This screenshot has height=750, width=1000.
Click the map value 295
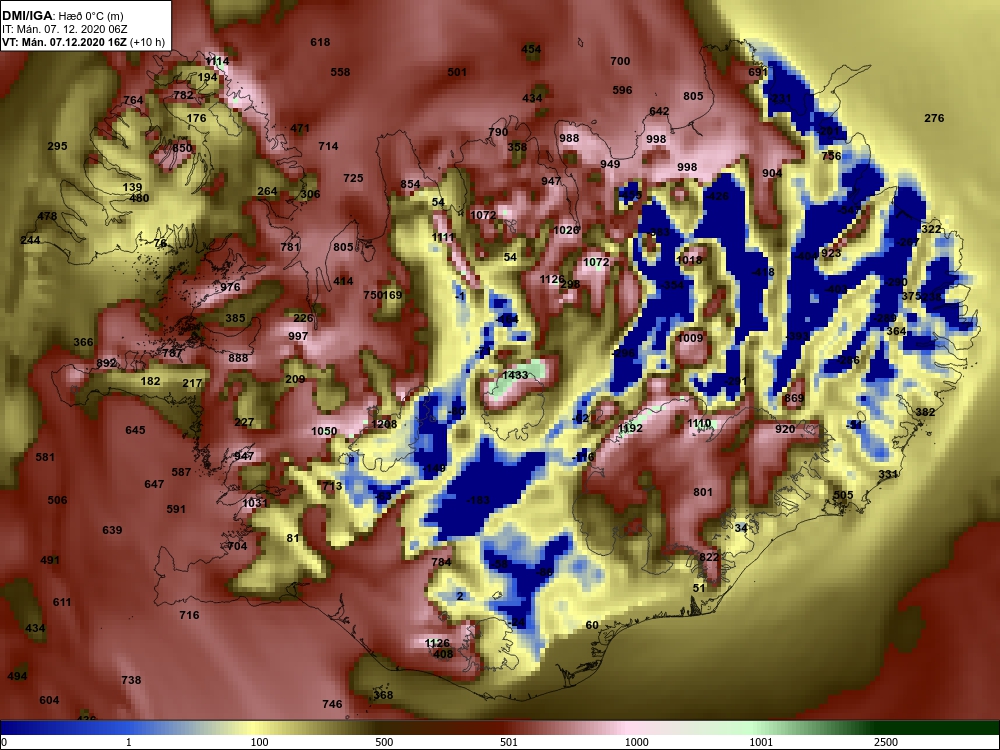point(57,146)
